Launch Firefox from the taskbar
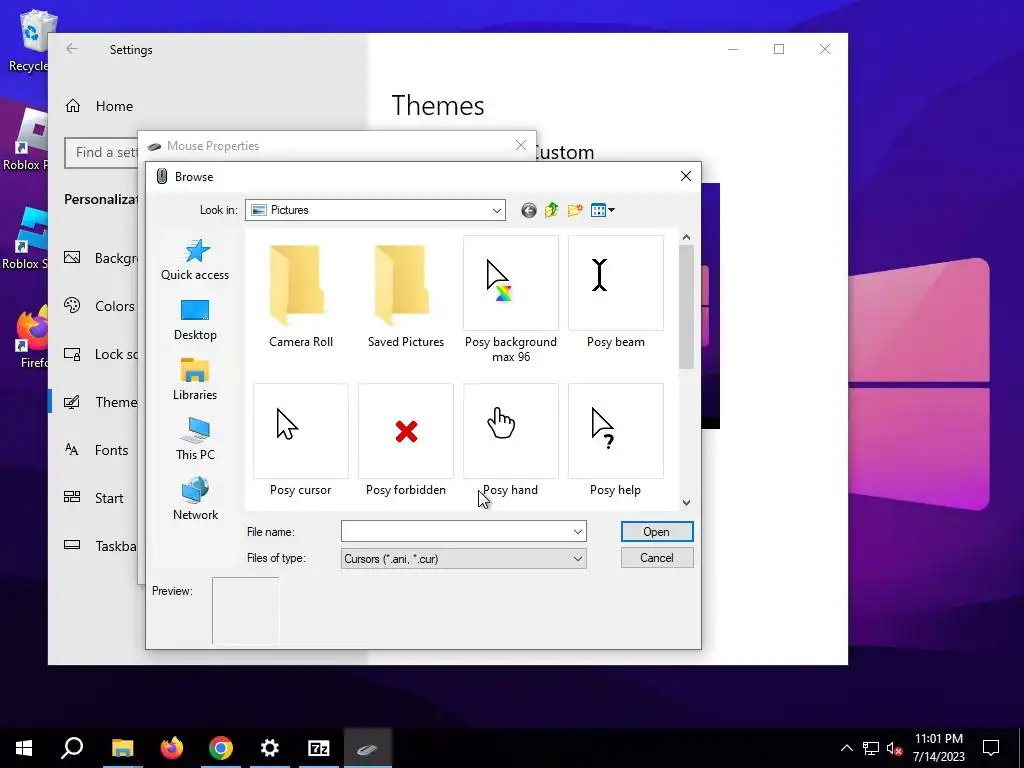 pos(172,748)
